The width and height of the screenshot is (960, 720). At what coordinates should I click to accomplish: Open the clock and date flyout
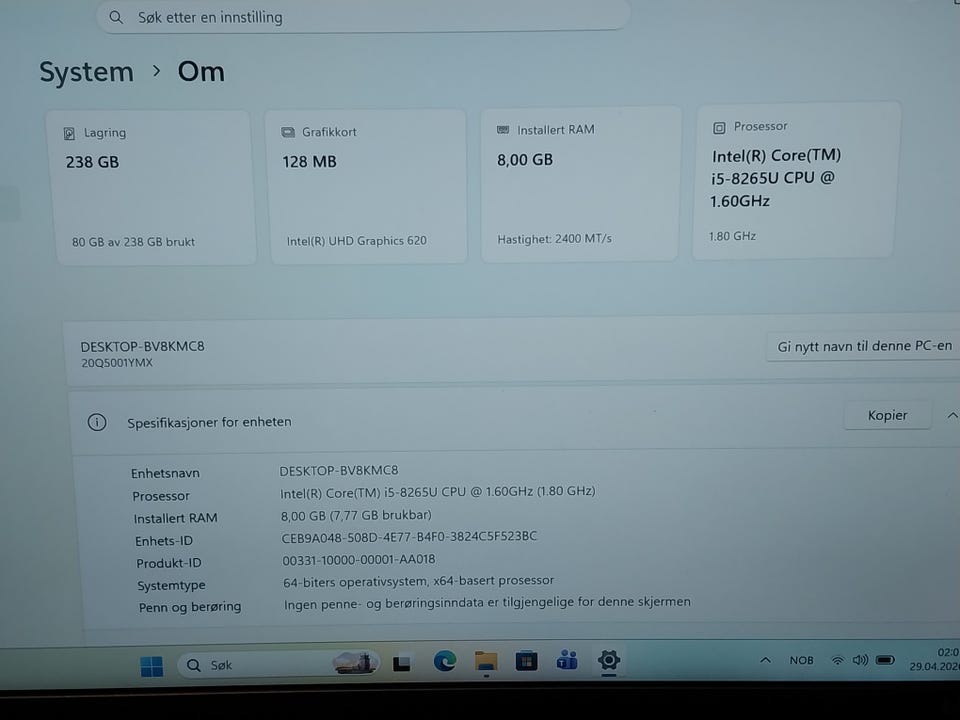pyautogui.click(x=934, y=659)
